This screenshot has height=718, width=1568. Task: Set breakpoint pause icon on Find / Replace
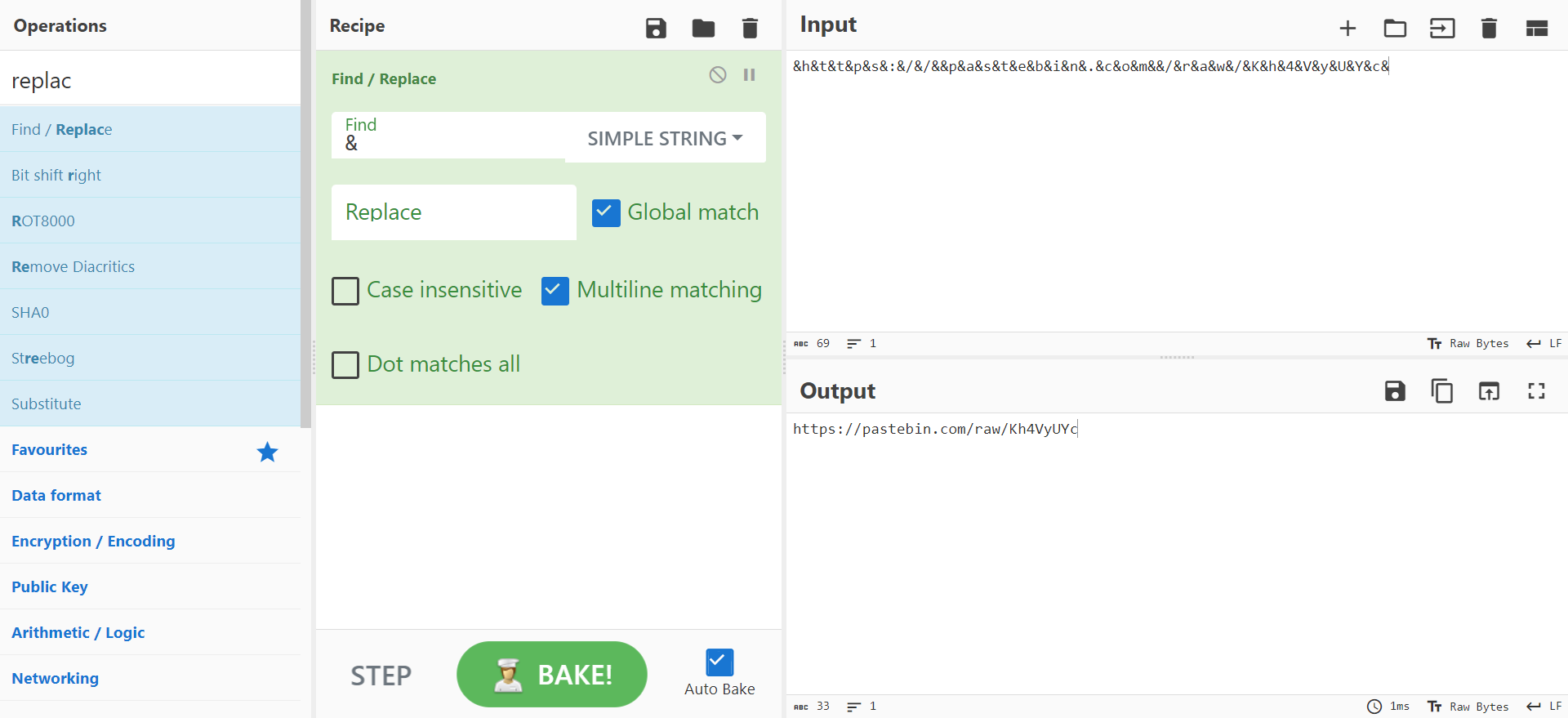coord(749,75)
